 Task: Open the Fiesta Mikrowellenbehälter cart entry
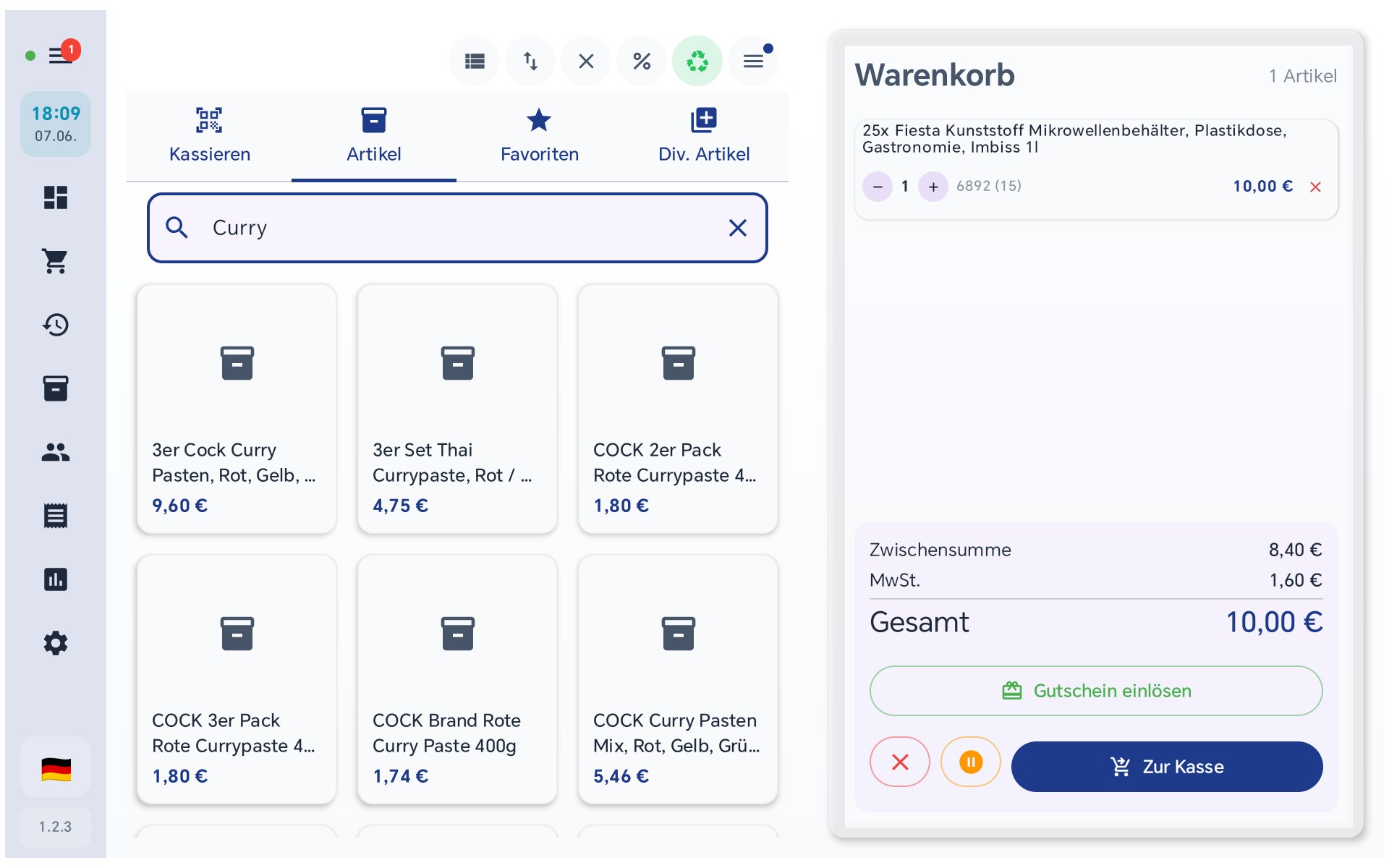point(1096,170)
